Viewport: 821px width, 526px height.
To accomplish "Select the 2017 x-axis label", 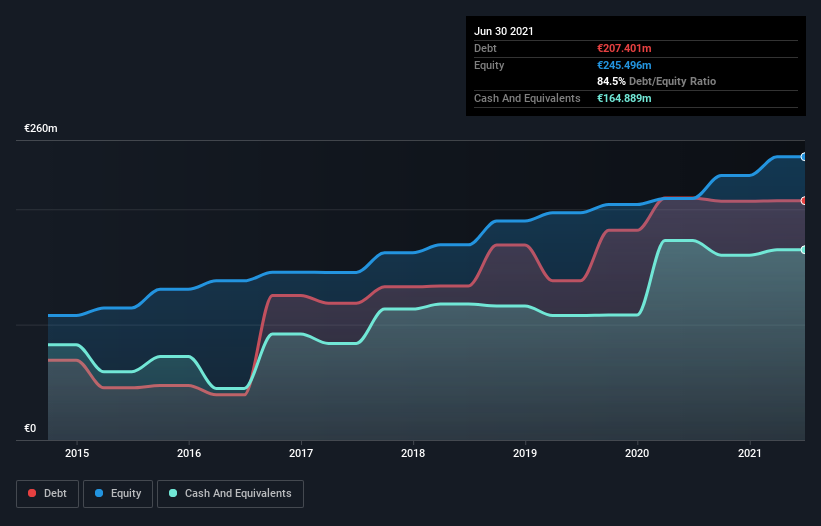I will [x=301, y=453].
